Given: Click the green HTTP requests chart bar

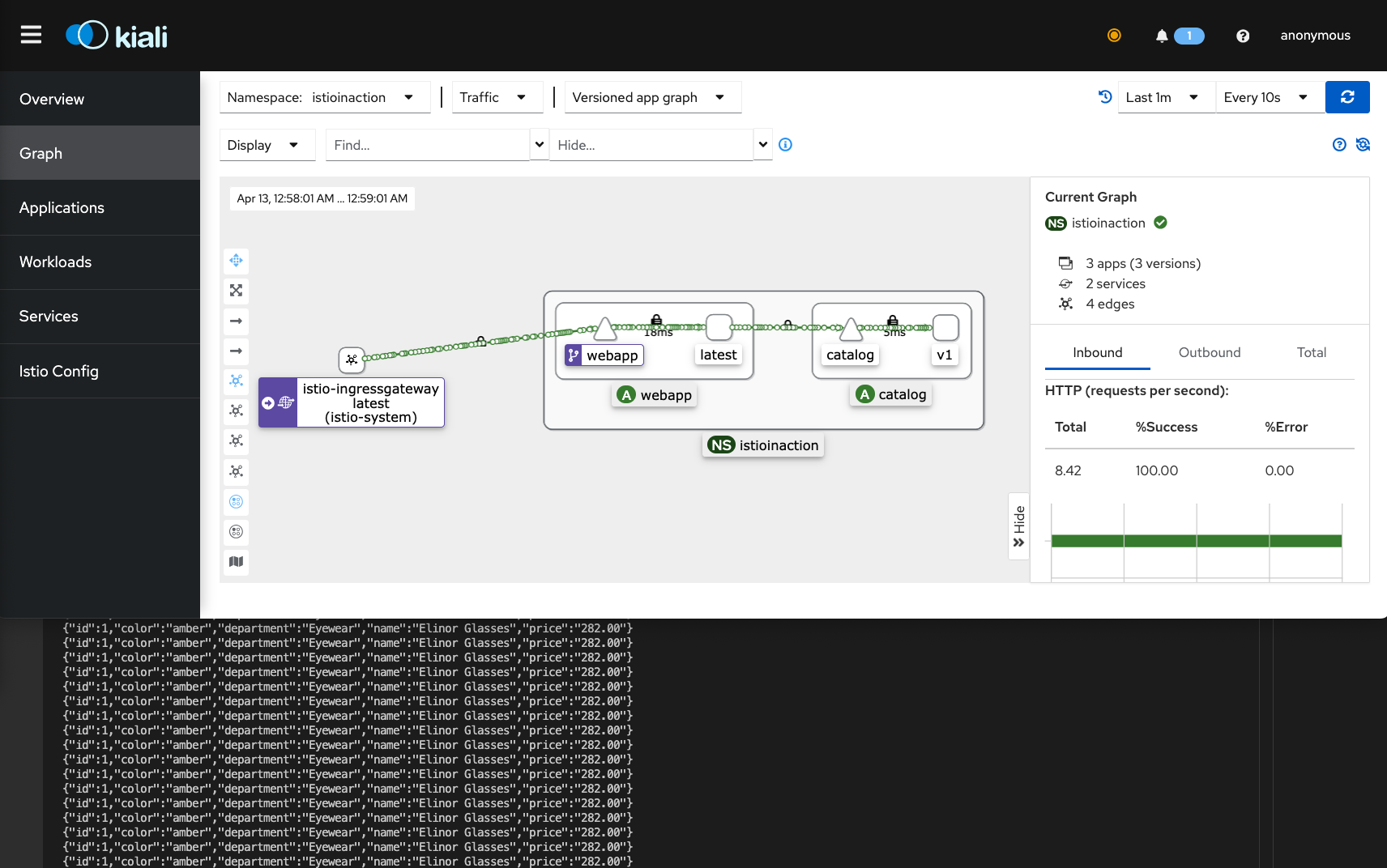Looking at the screenshot, I should click(x=1197, y=541).
